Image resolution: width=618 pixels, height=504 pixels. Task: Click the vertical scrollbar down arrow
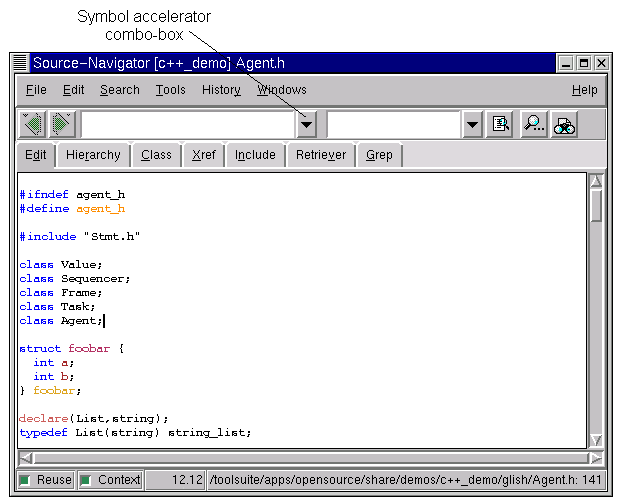coord(596,440)
